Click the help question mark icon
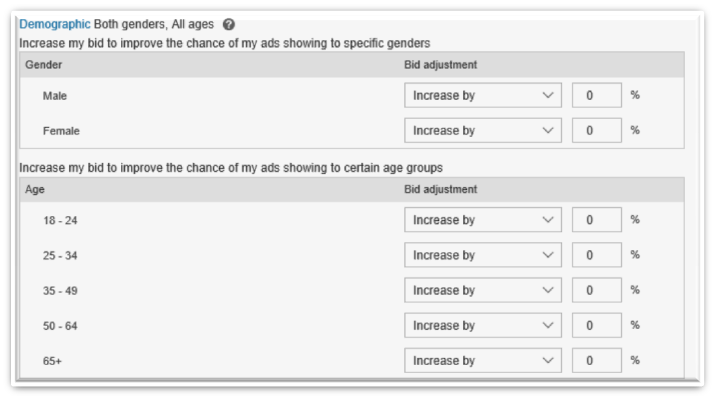Viewport: 715px width, 400px height. [229, 24]
